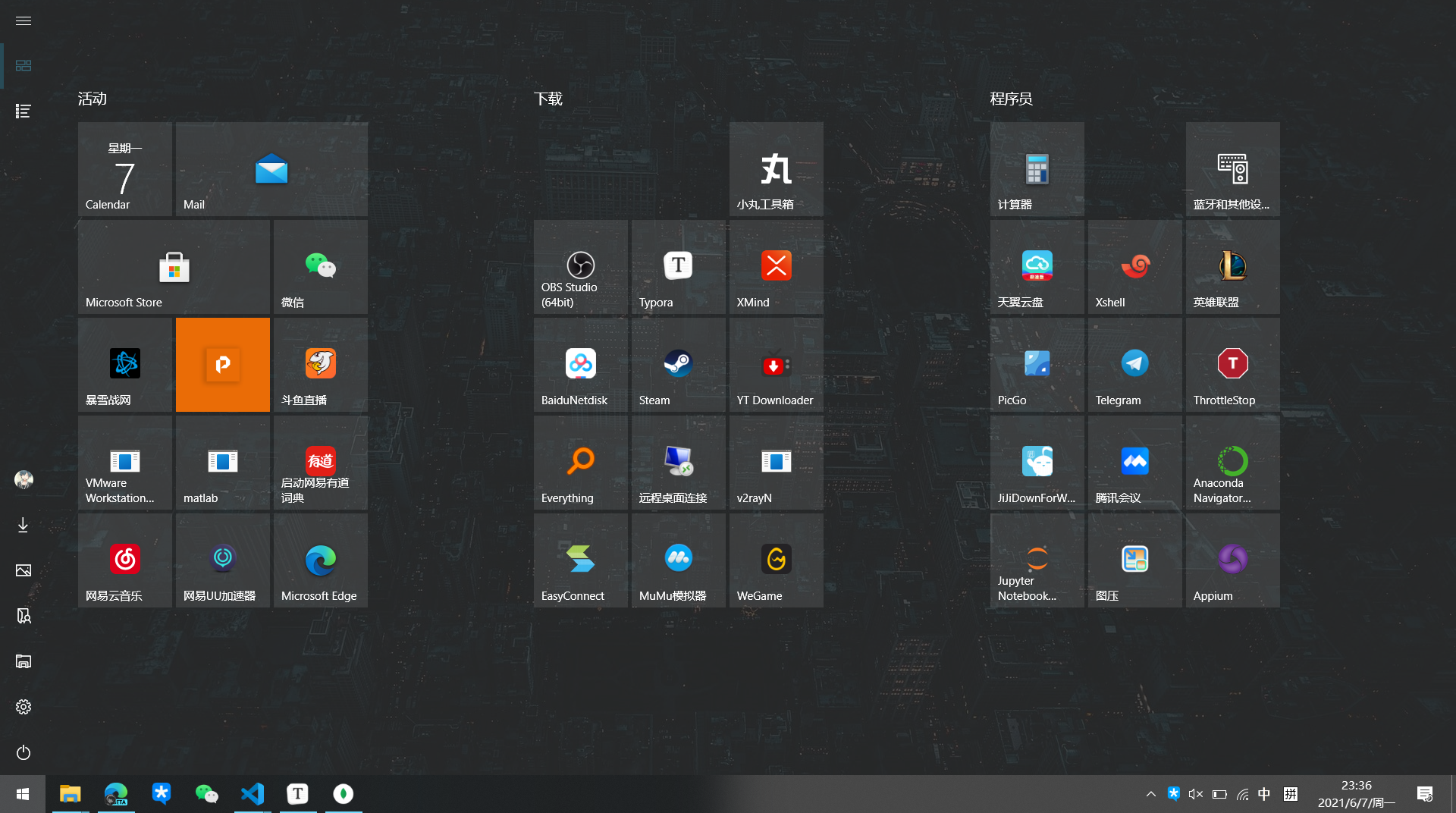
Task: Switch to all apps list view
Action: coord(24,111)
